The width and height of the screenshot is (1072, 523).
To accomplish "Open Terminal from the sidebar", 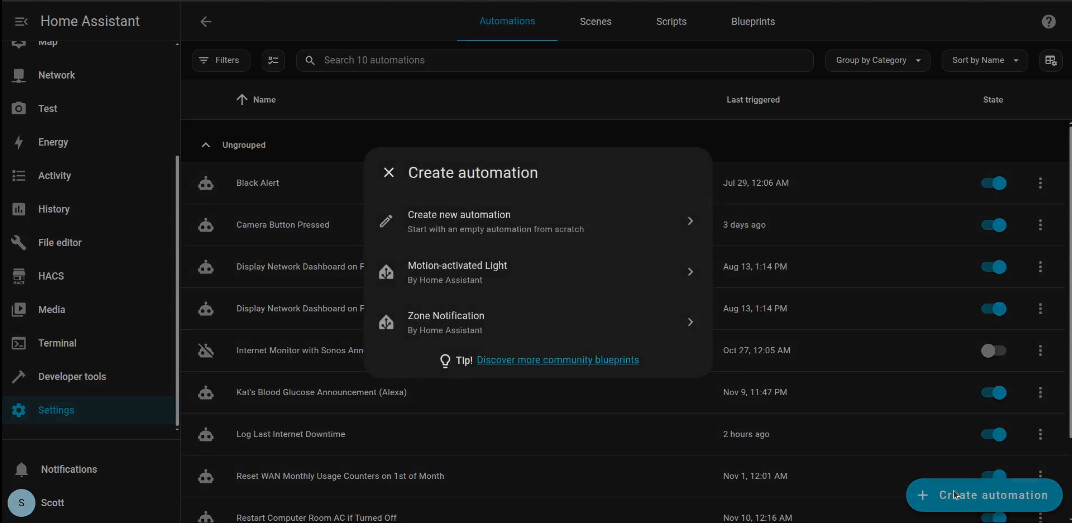I will 57,343.
